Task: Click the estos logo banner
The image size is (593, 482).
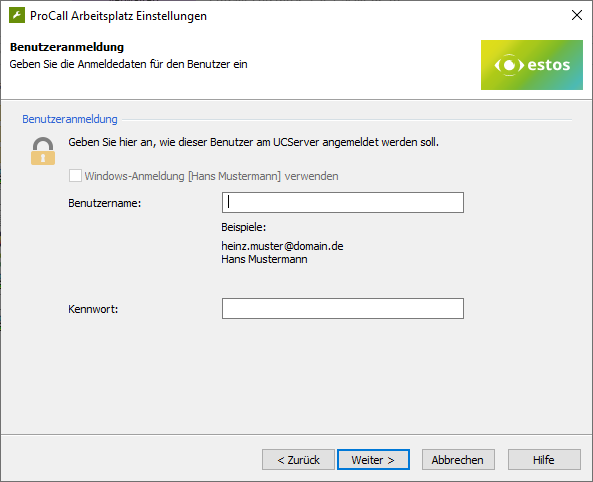Action: (x=532, y=65)
